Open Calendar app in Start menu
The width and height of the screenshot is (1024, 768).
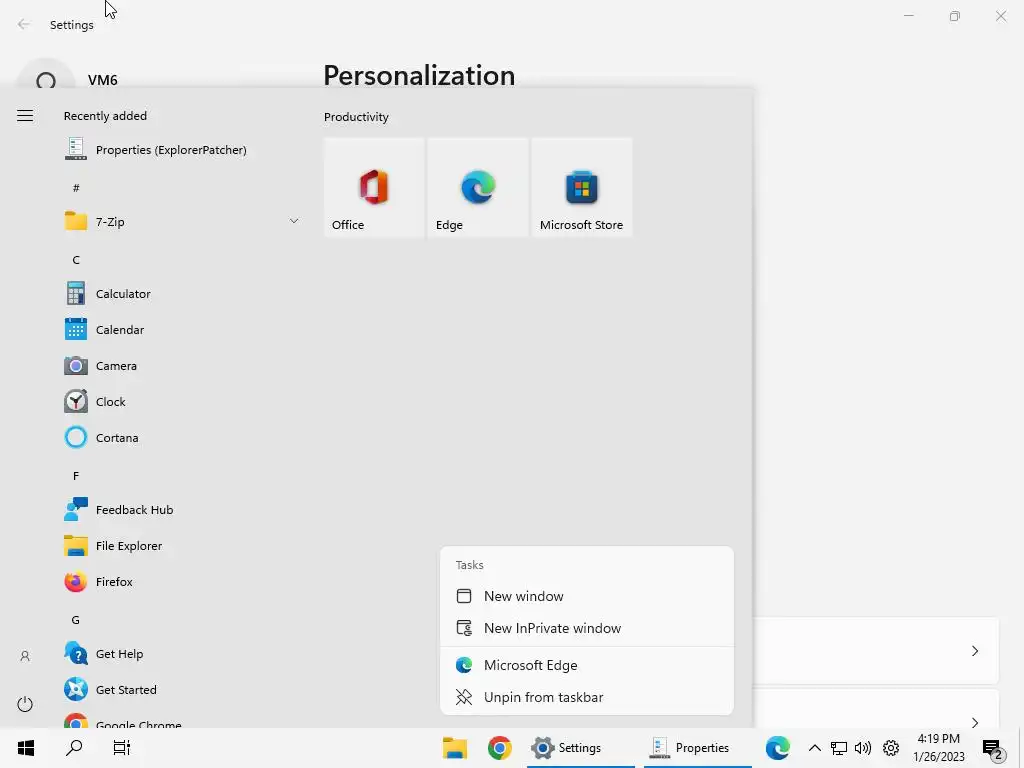(182, 330)
